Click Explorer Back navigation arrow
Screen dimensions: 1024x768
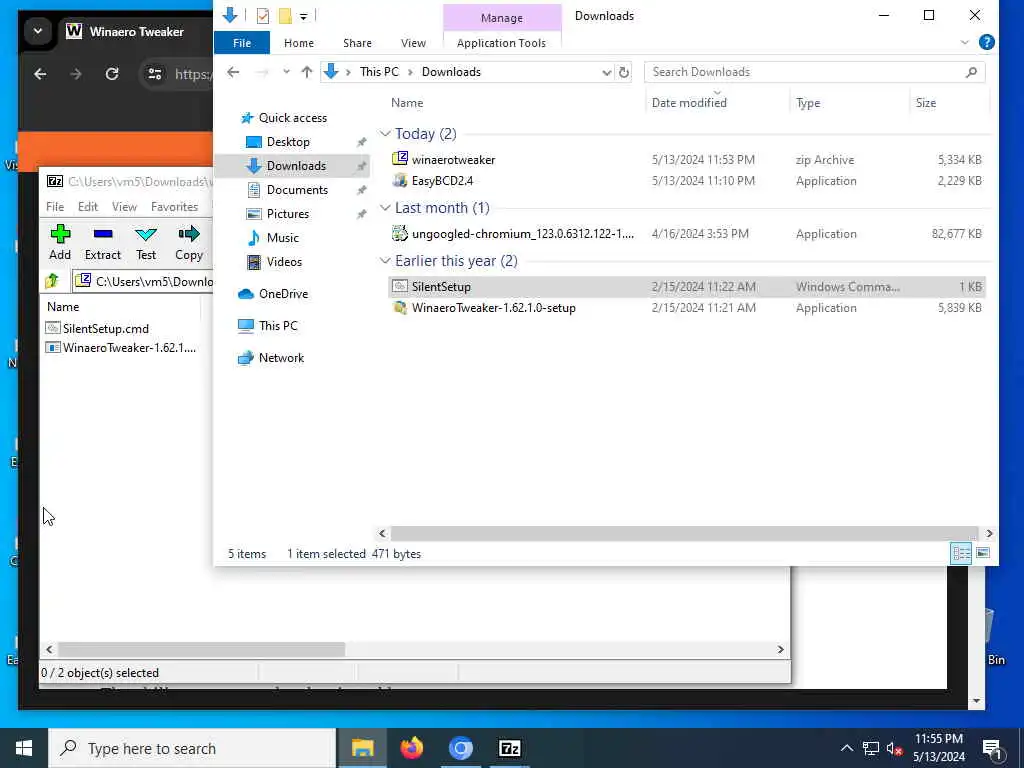point(233,72)
